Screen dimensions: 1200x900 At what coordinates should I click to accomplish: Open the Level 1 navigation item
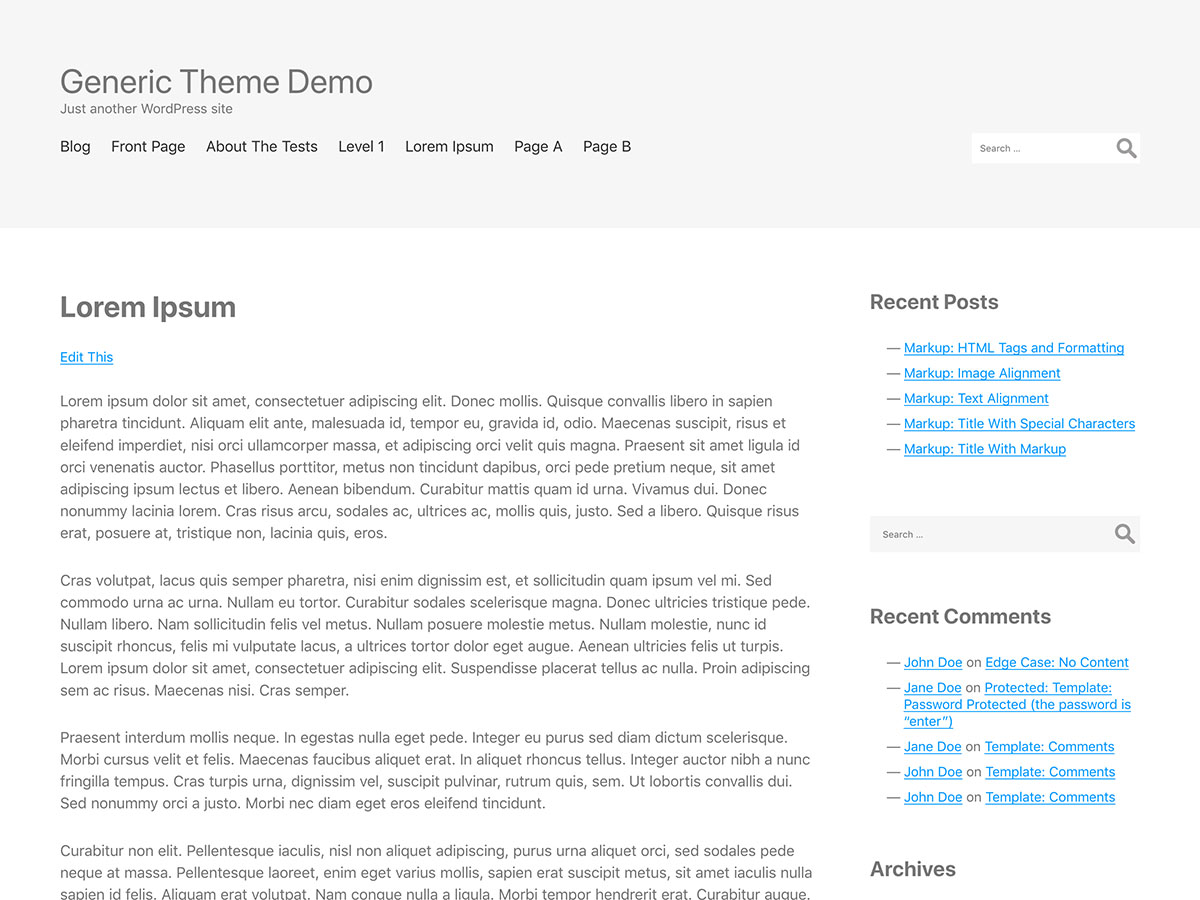(361, 146)
